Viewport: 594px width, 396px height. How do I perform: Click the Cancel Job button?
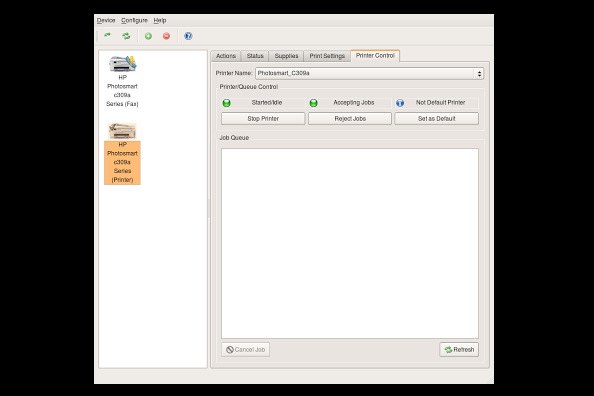point(245,350)
